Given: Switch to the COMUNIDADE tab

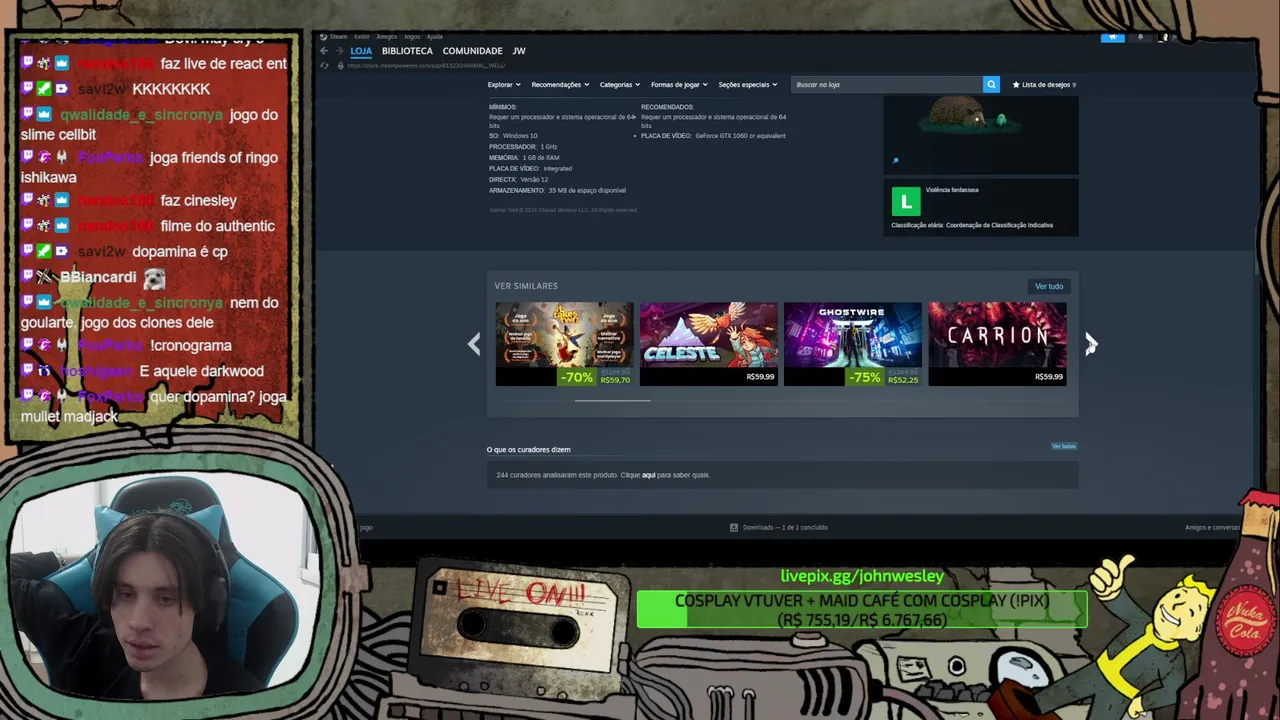Looking at the screenshot, I should 472,51.
